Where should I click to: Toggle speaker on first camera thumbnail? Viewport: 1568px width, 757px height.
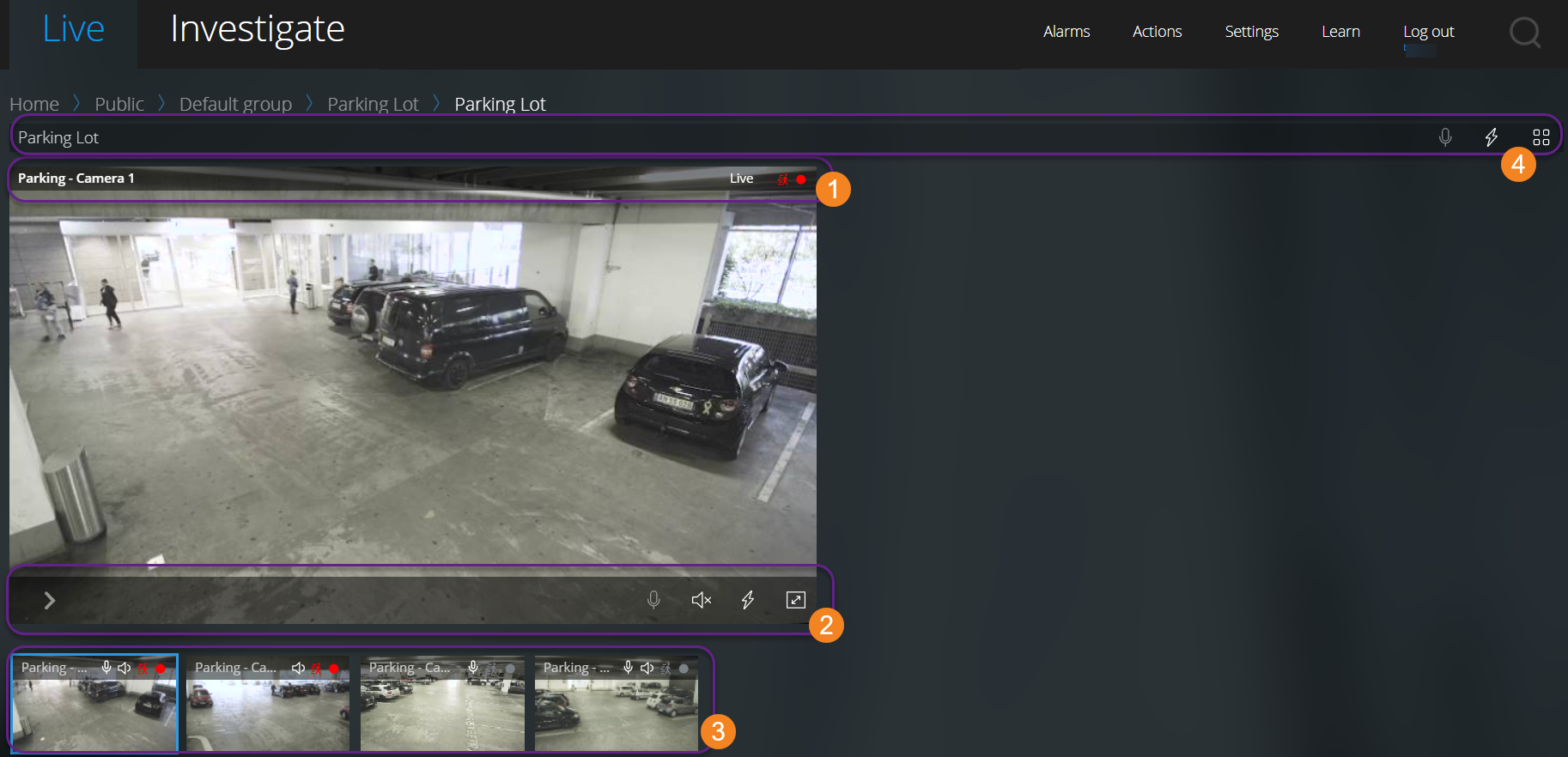point(125,668)
